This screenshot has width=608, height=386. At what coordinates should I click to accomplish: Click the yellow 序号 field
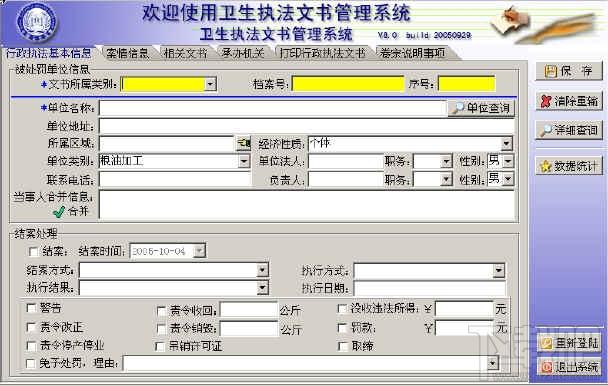[466, 84]
